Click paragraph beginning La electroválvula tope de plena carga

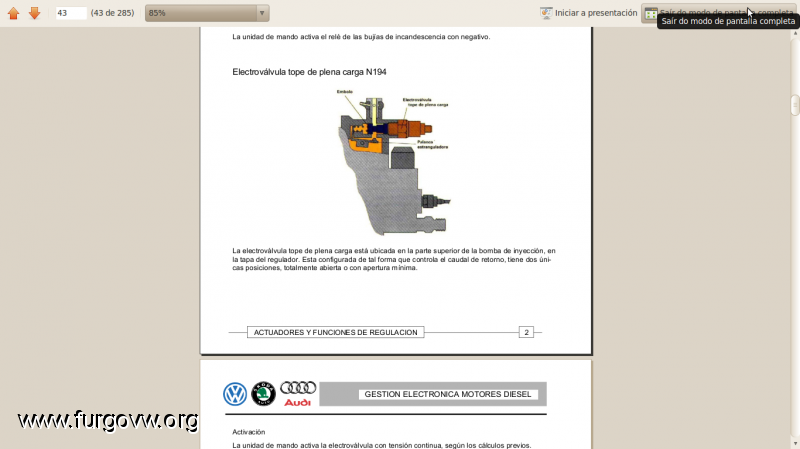[394, 259]
